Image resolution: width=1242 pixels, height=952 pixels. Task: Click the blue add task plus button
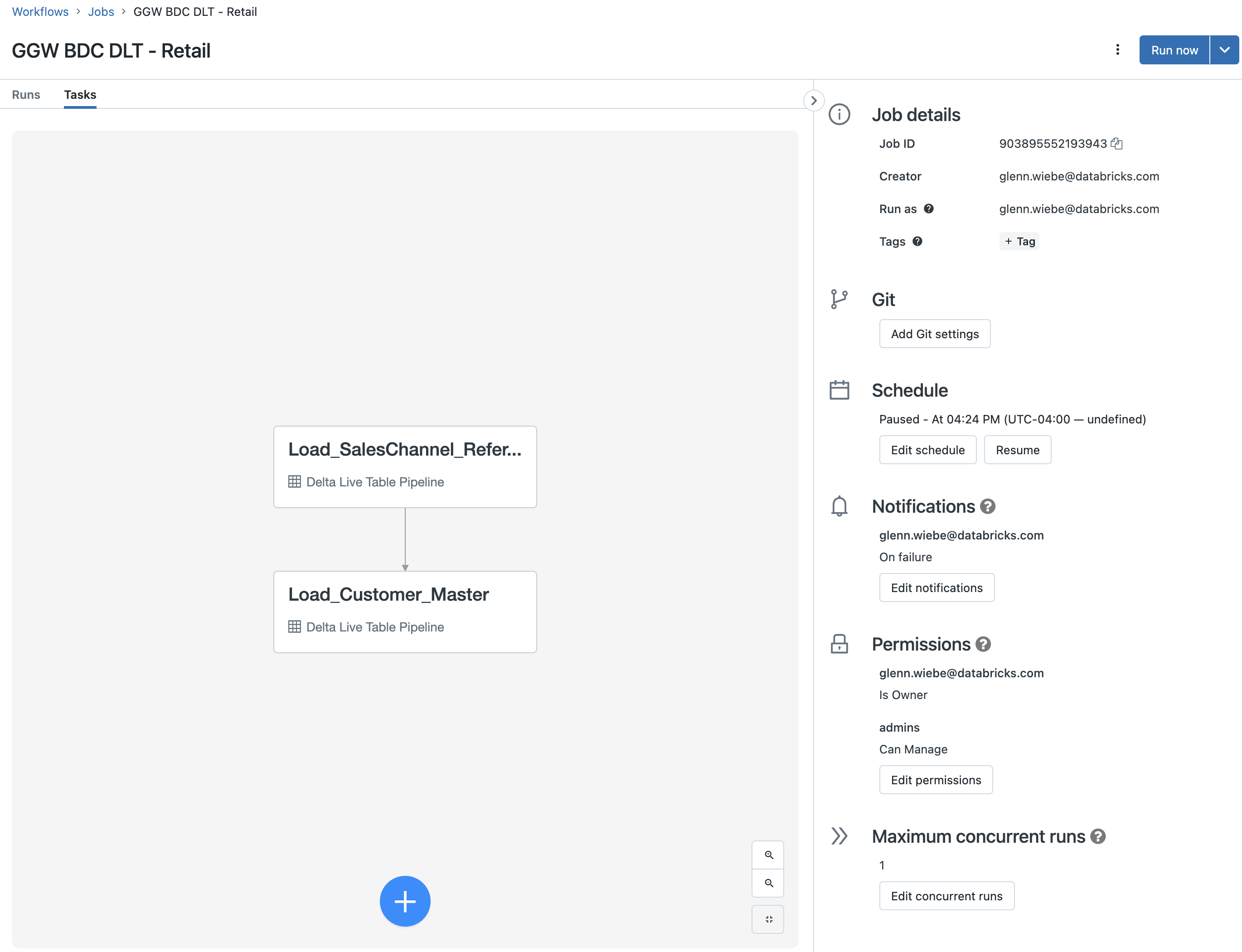pyautogui.click(x=404, y=901)
